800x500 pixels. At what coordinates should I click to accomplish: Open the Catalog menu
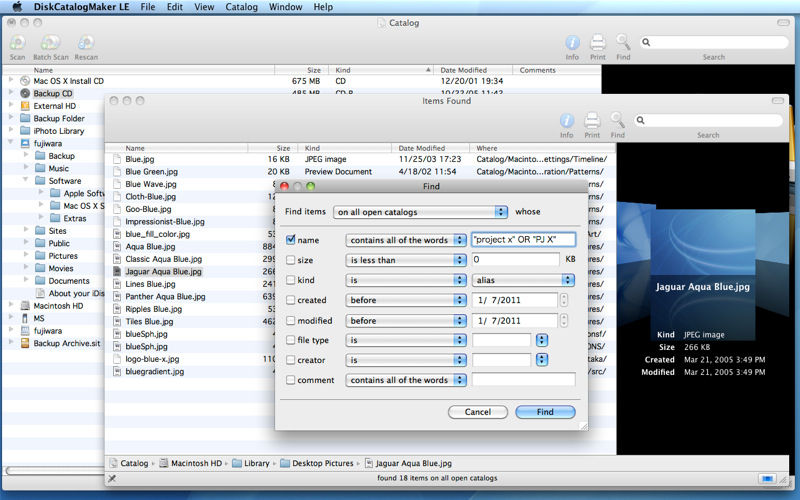(241, 7)
